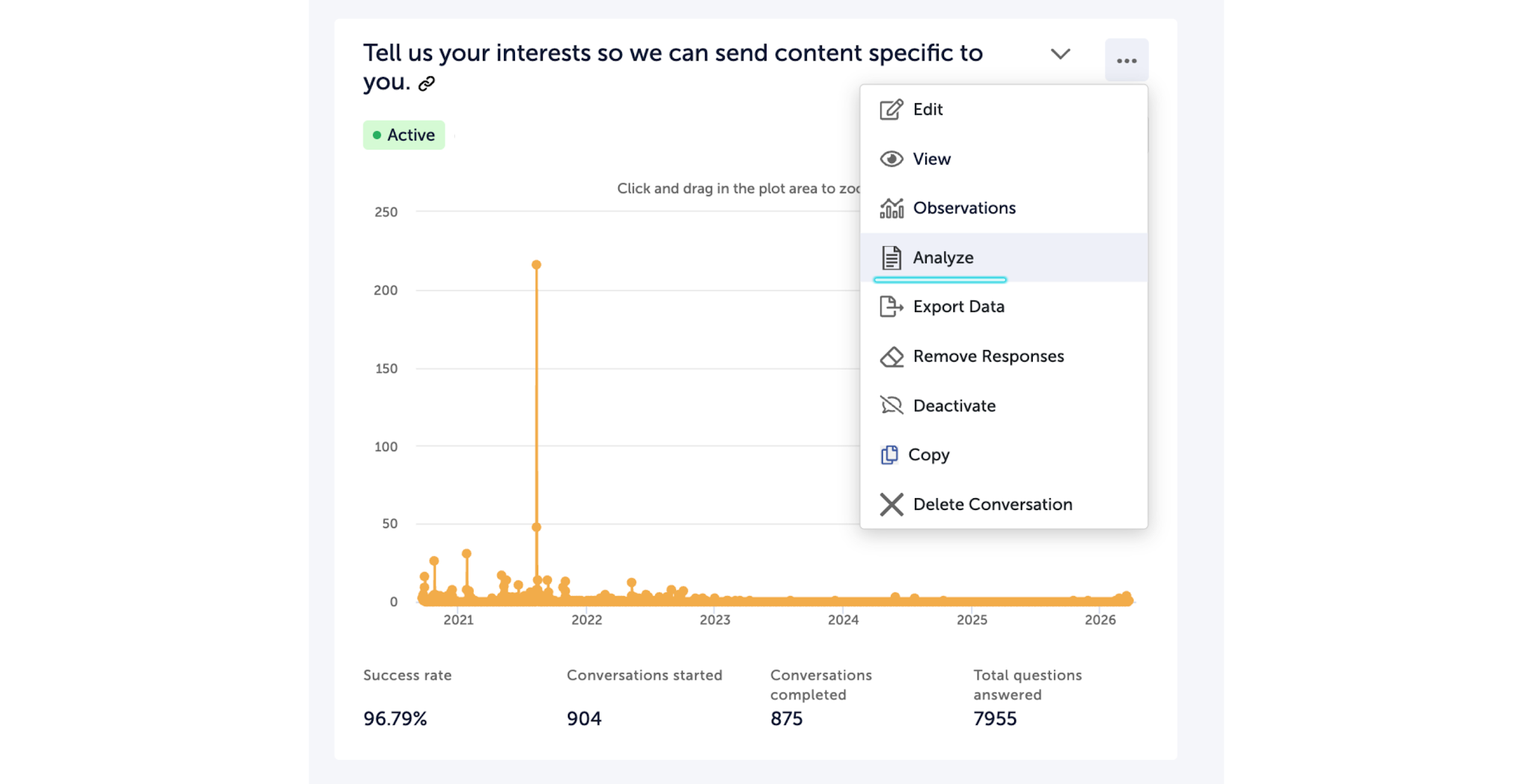The image size is (1533, 784).
Task: Click the X icon for Delete Conversation
Action: [x=891, y=505]
